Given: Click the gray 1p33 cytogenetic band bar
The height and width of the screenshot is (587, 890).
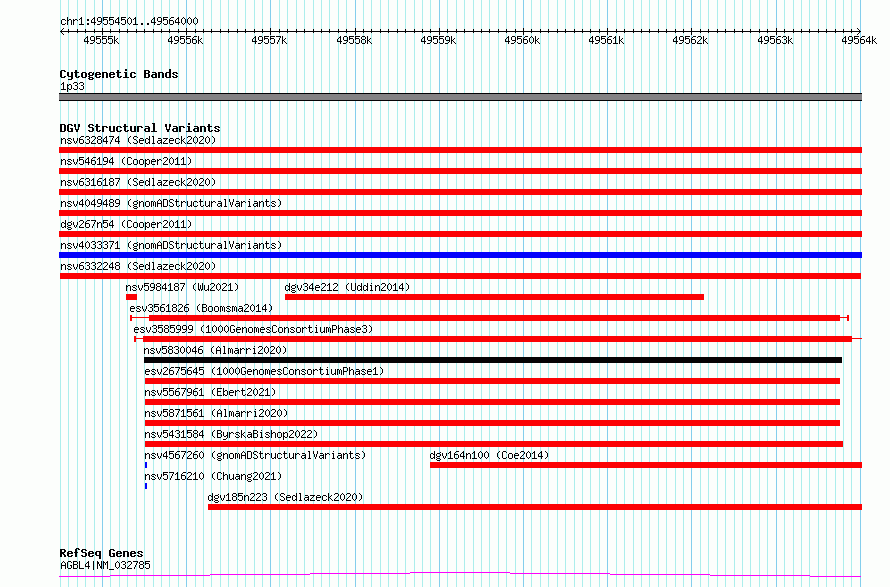Looking at the screenshot, I should pos(460,97).
